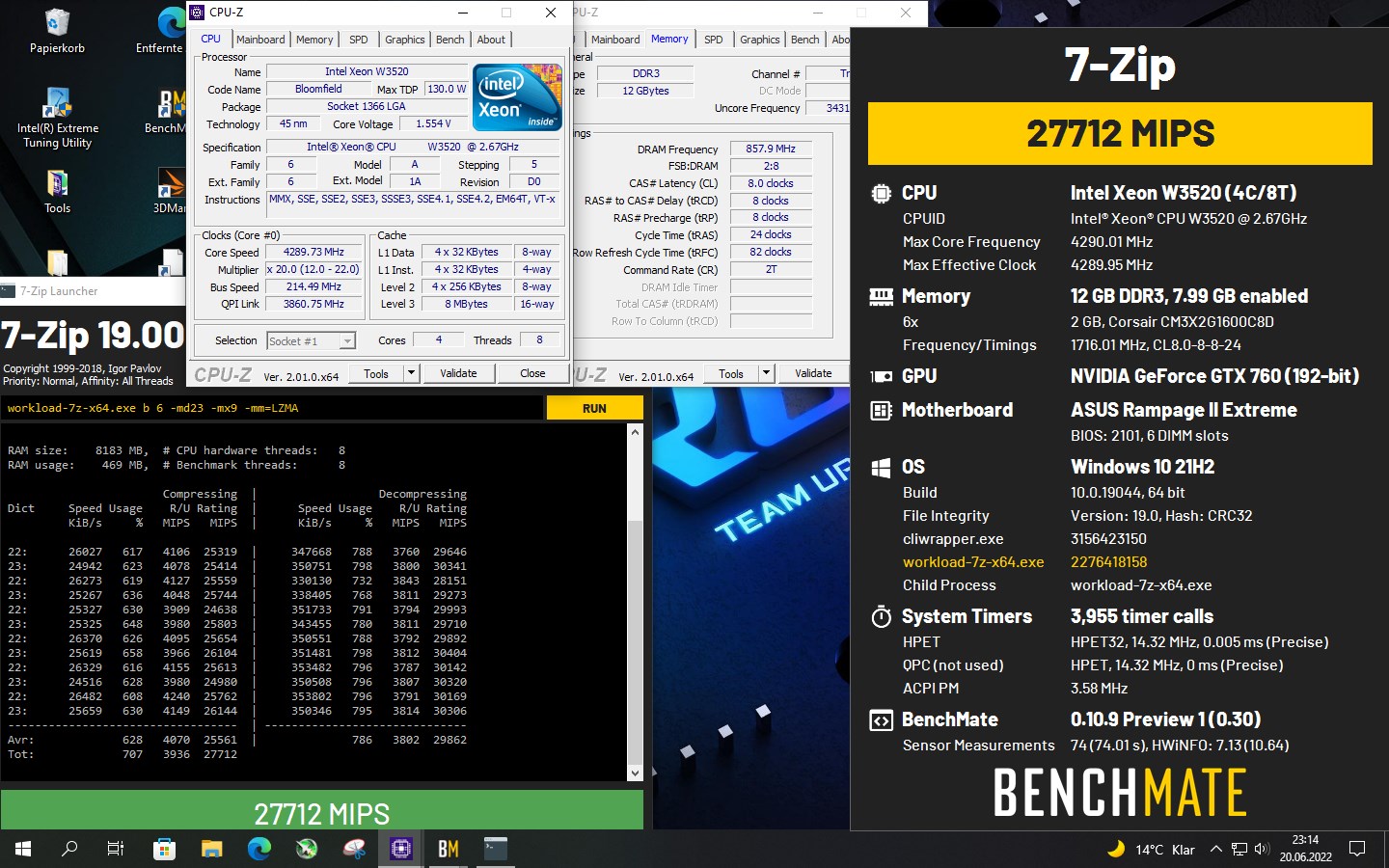The image size is (1389, 868).
Task: Click the 7-Zip Launcher title icon
Action: (9, 291)
